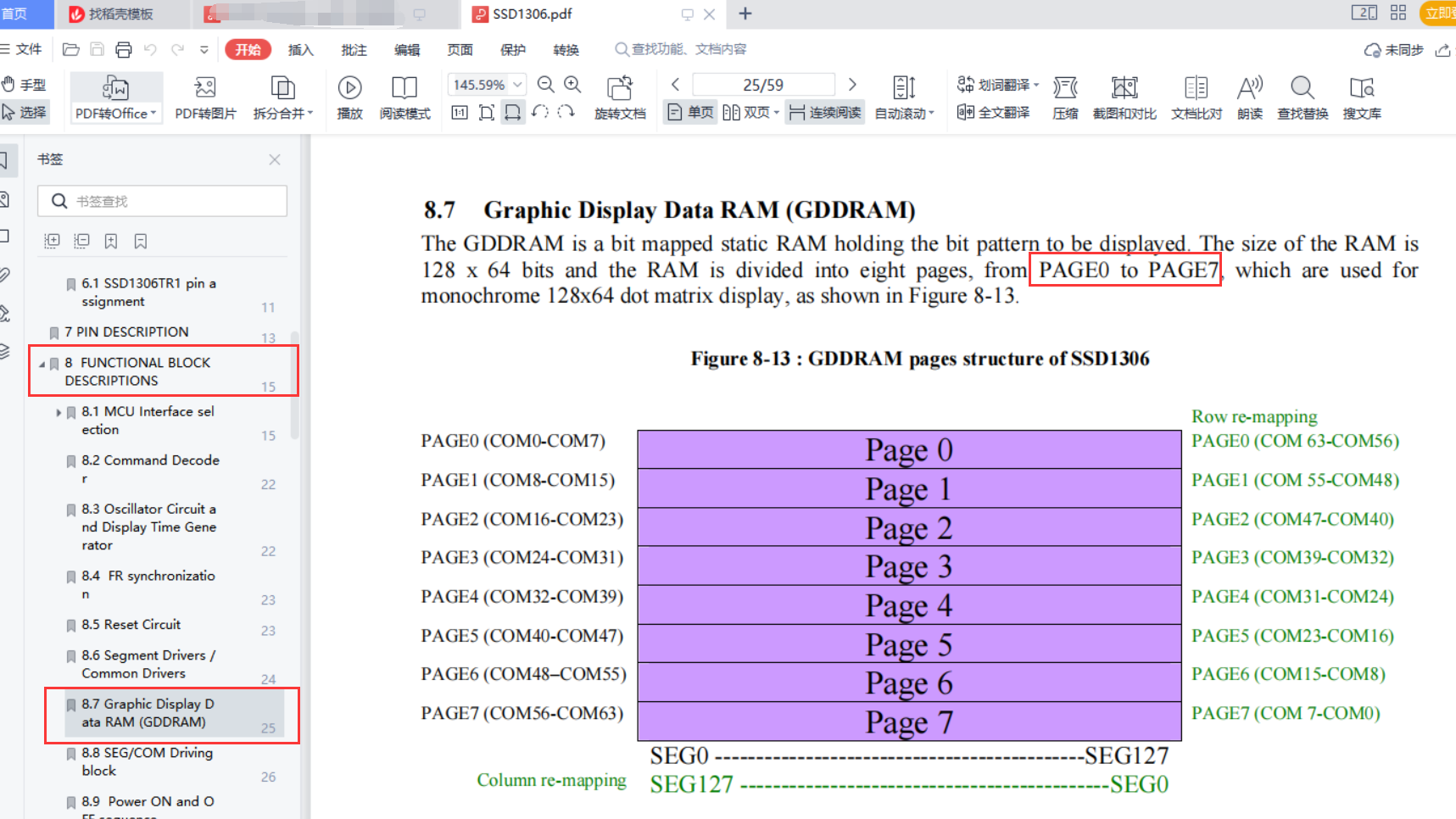Click the 压缩 compress tool
The height and width of the screenshot is (819, 1456).
(x=1065, y=98)
